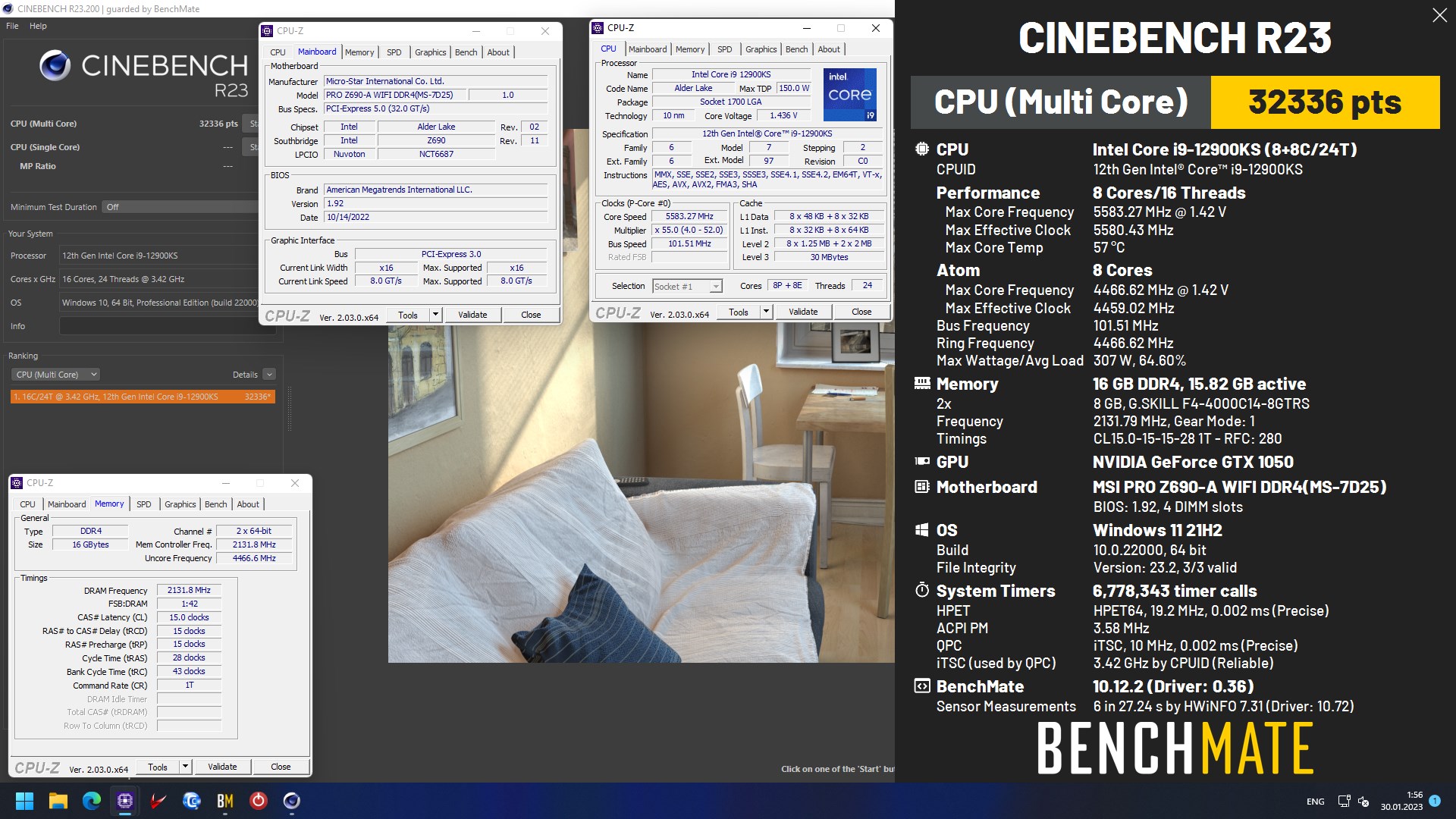The image size is (1456, 819).
Task: Open the CPU (Multi Core) ranking dropdown
Action: (x=56, y=375)
